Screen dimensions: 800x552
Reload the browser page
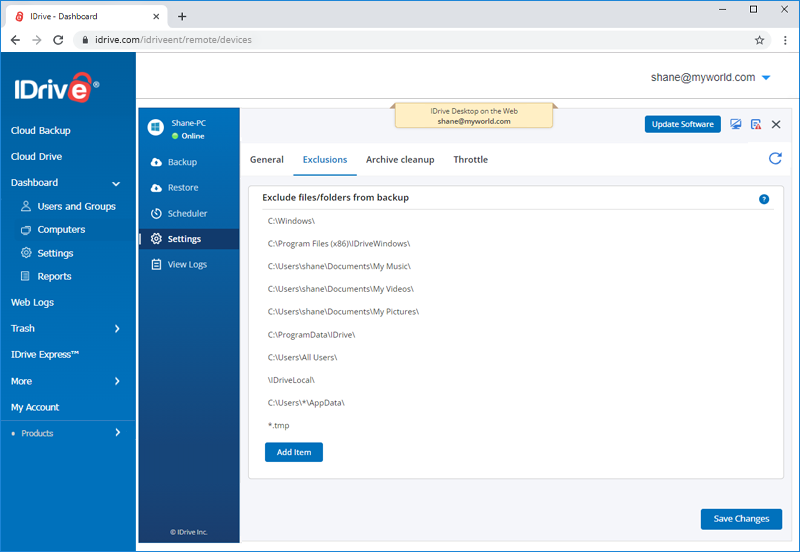58,40
